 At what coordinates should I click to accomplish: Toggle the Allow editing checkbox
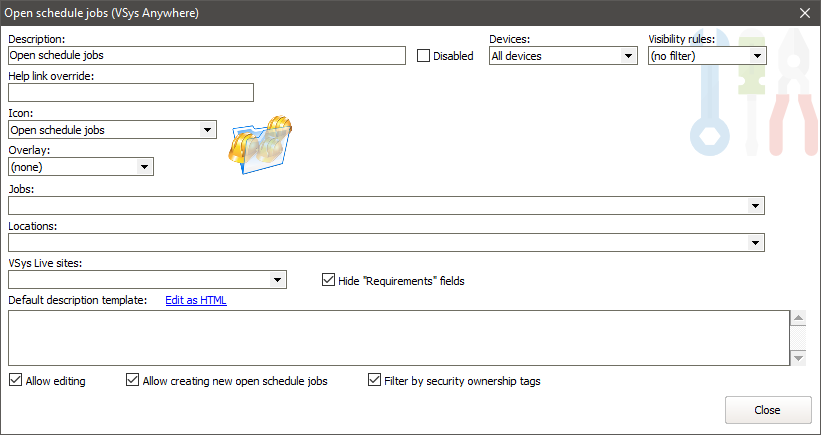tap(15, 380)
